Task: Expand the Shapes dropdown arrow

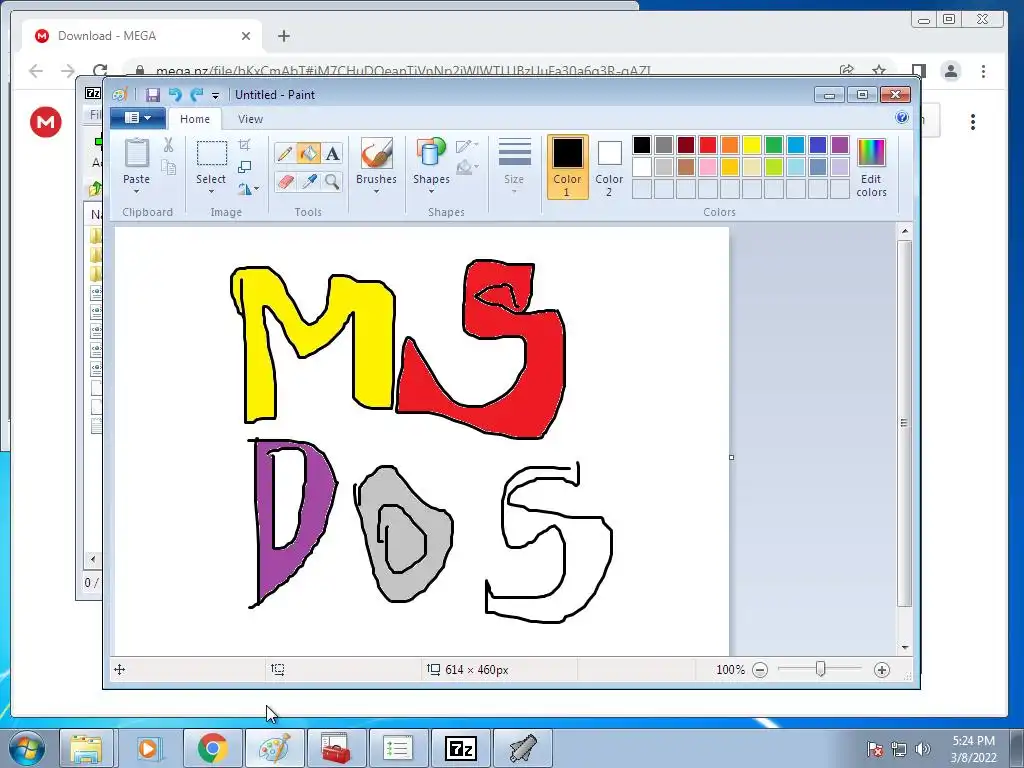Action: coord(431,192)
